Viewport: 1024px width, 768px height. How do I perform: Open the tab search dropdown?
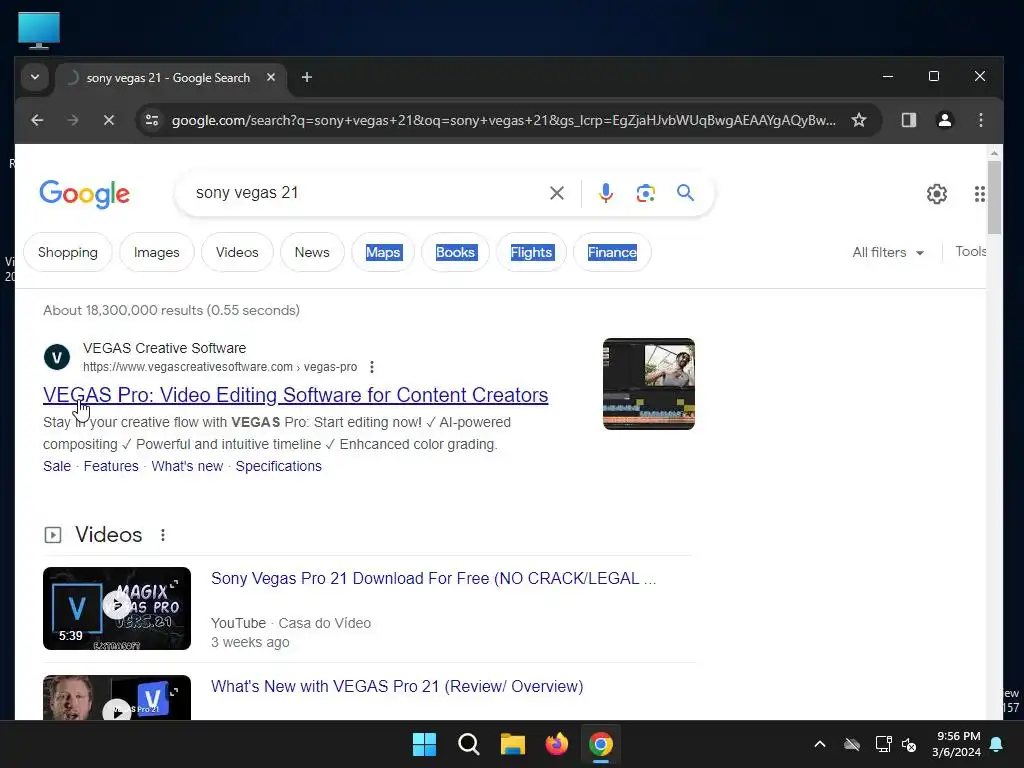point(35,77)
